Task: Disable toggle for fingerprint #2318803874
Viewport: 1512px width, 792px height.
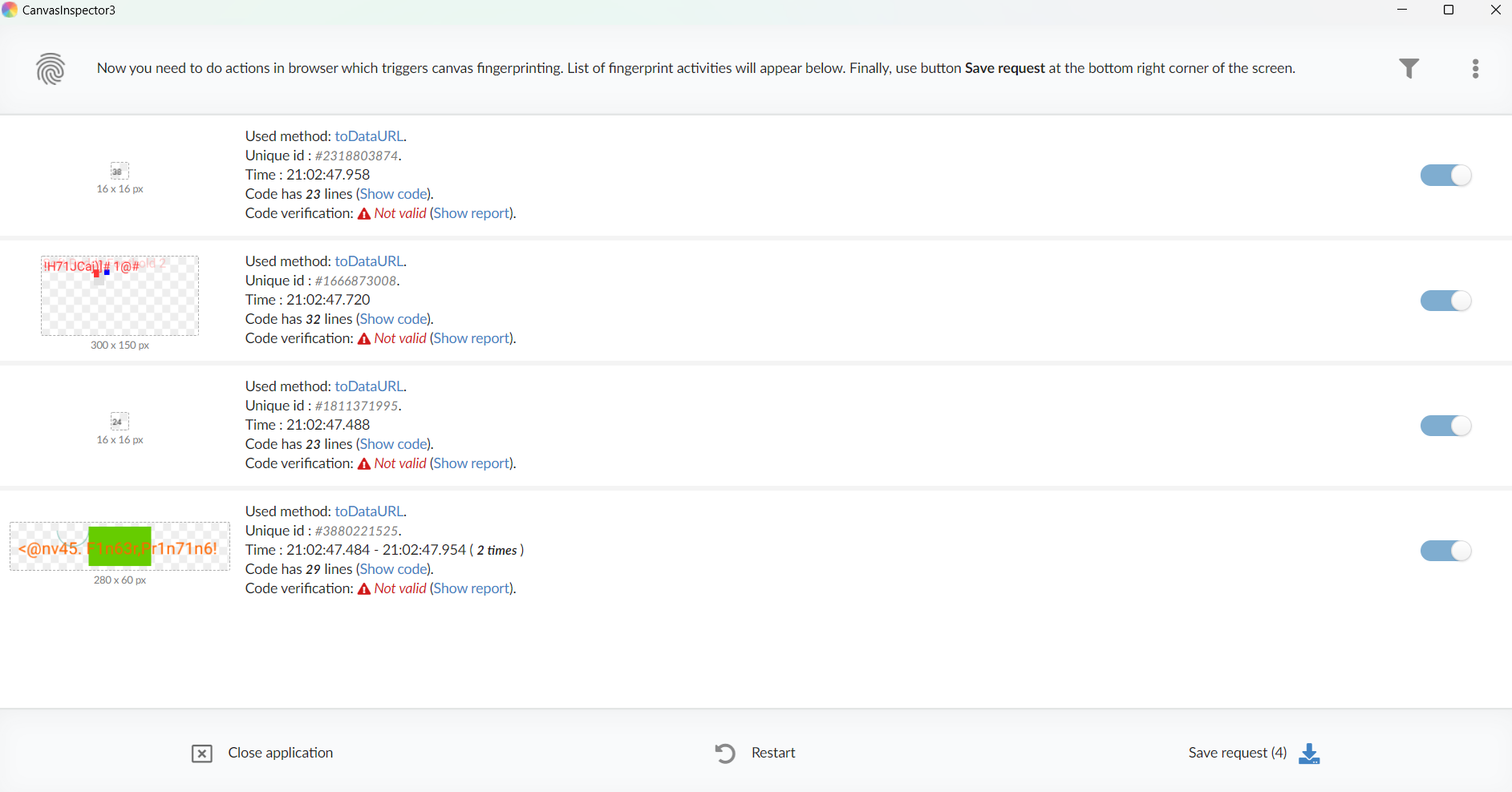Action: (x=1445, y=176)
